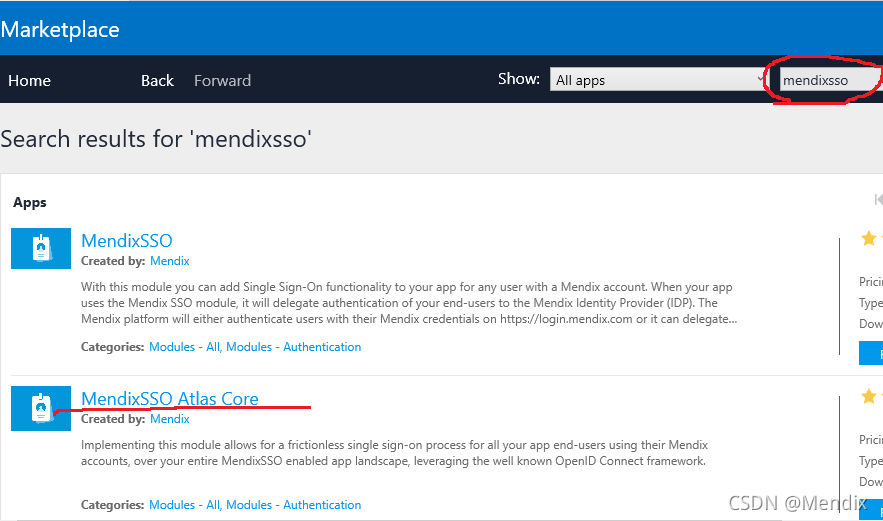Viewport: 883px width, 521px height.
Task: Navigate Back in Marketplace
Action: 157,81
